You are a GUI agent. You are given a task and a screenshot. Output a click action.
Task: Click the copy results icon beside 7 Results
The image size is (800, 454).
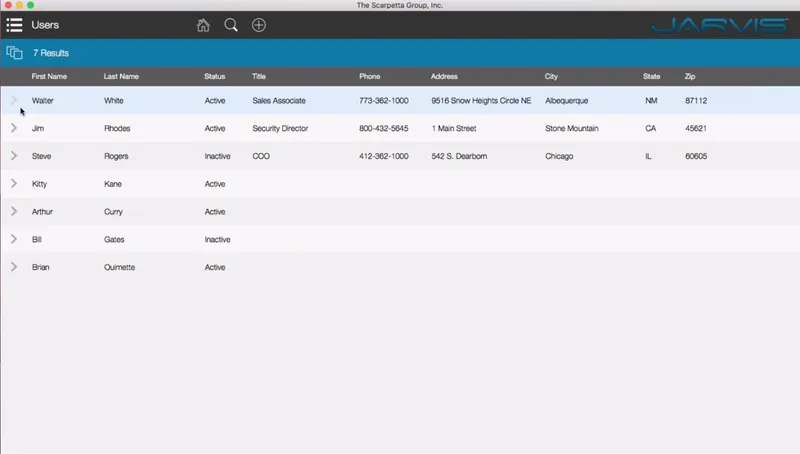click(14, 53)
